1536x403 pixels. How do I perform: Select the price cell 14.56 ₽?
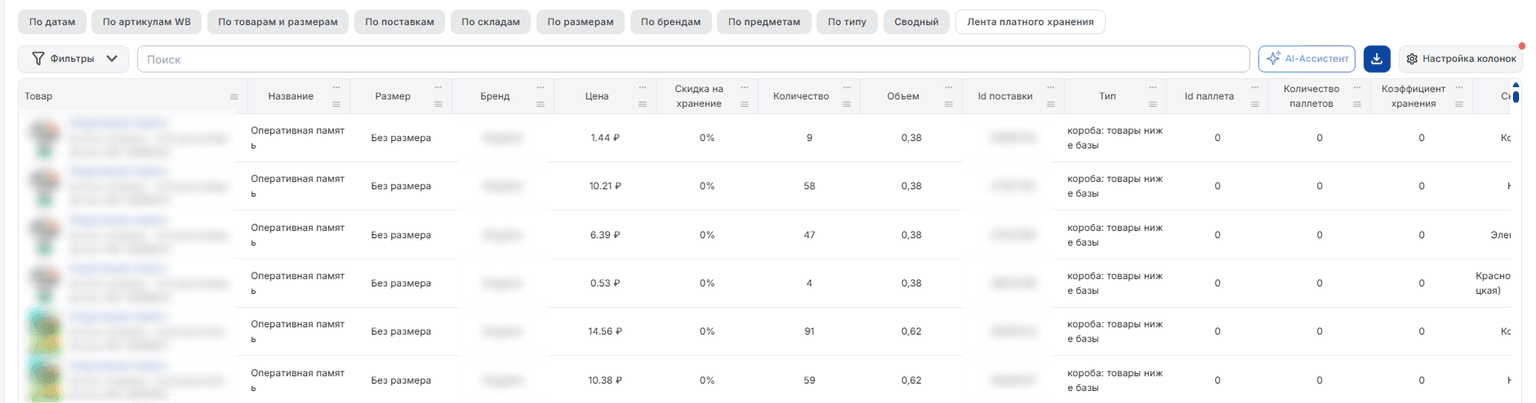click(606, 332)
